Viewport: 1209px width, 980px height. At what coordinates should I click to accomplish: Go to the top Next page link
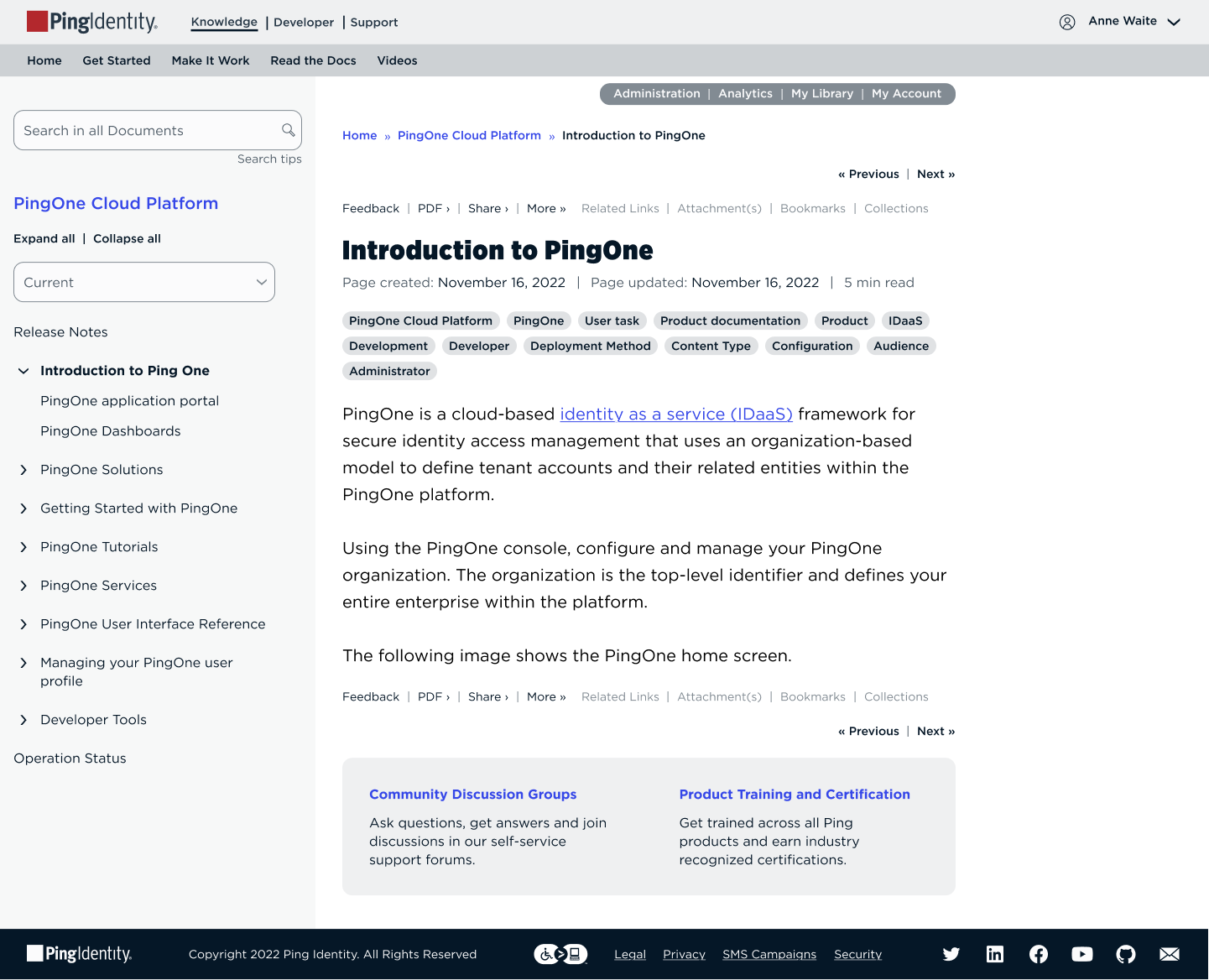click(x=935, y=174)
